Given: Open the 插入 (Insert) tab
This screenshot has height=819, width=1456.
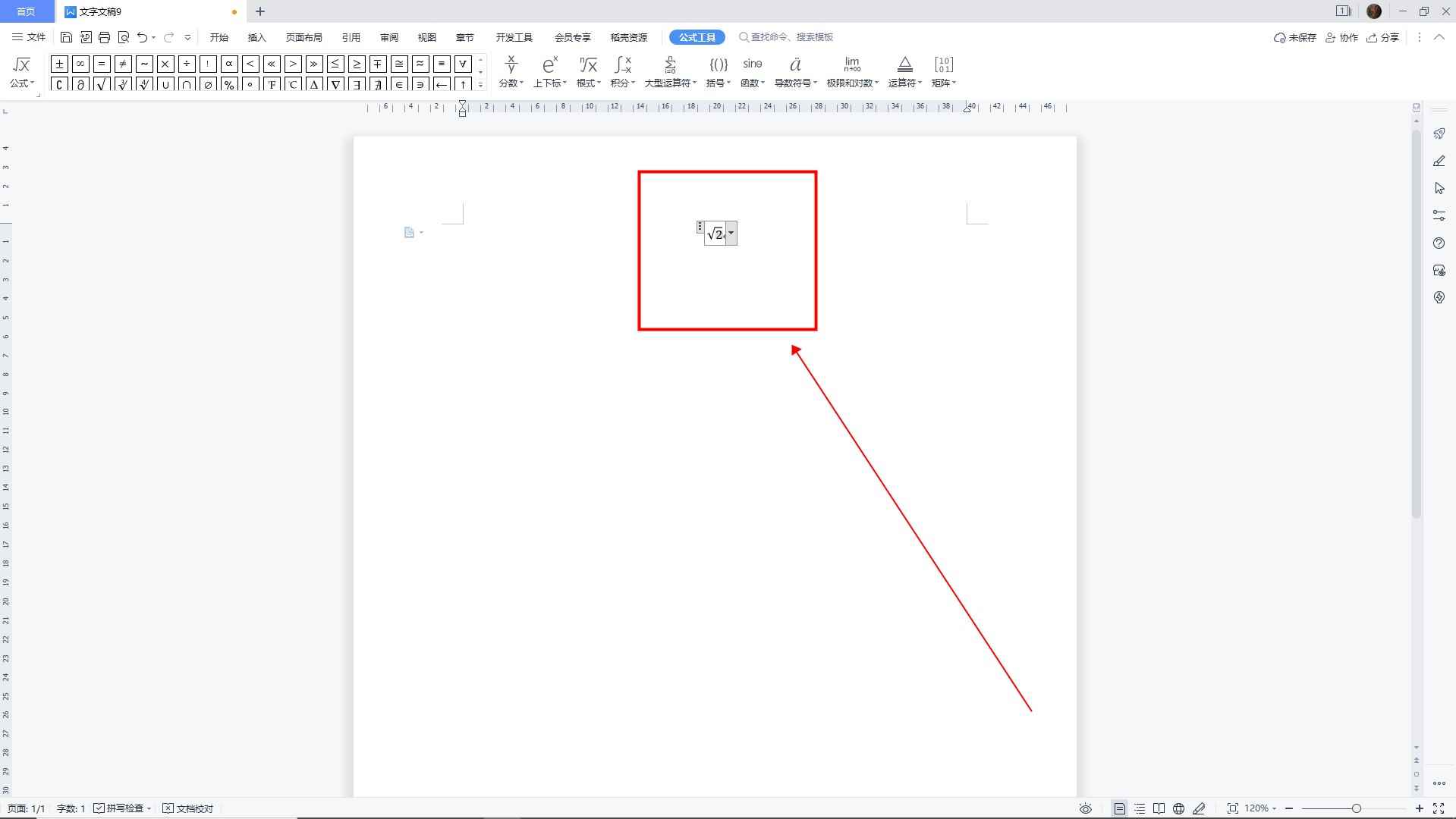Looking at the screenshot, I should tap(257, 37).
